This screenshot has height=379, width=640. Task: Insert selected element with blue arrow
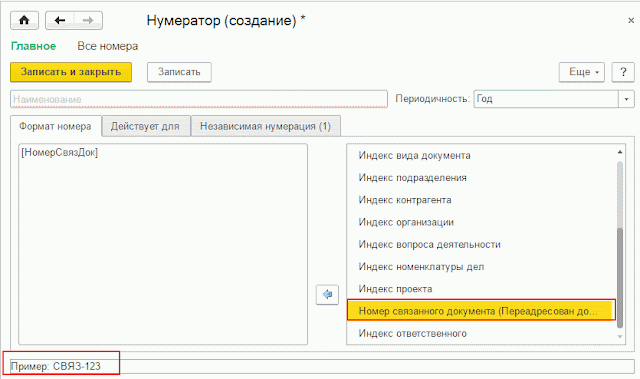[x=327, y=295]
